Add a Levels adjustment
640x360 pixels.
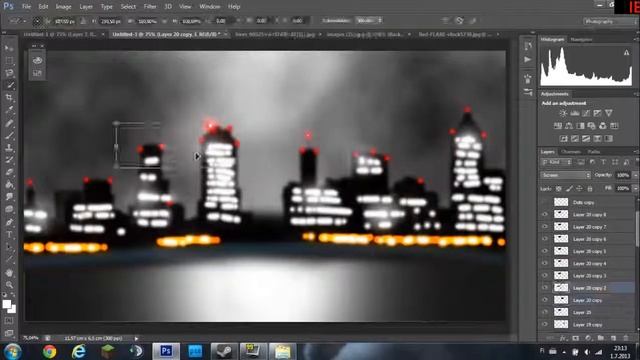pyautogui.click(x=575, y=113)
